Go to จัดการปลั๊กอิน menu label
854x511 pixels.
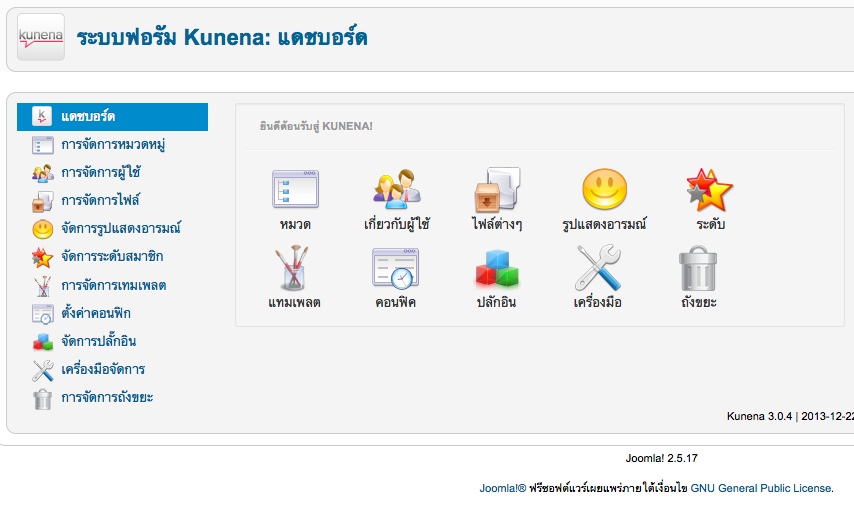98,342
